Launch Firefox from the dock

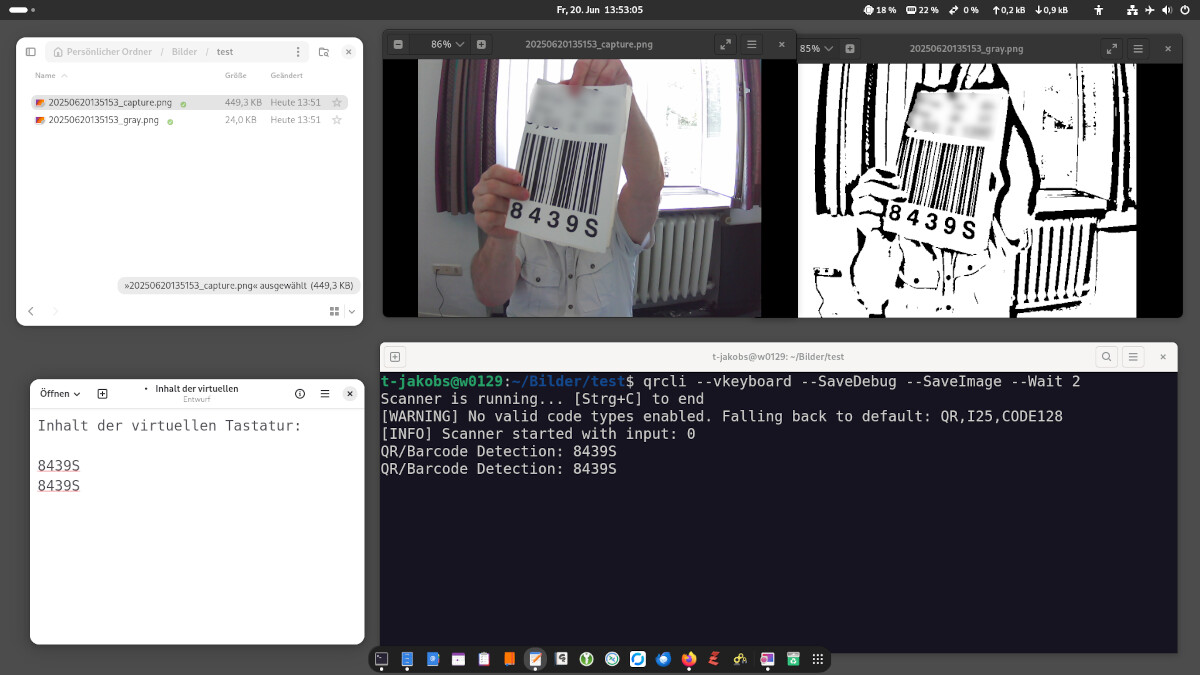click(x=689, y=659)
